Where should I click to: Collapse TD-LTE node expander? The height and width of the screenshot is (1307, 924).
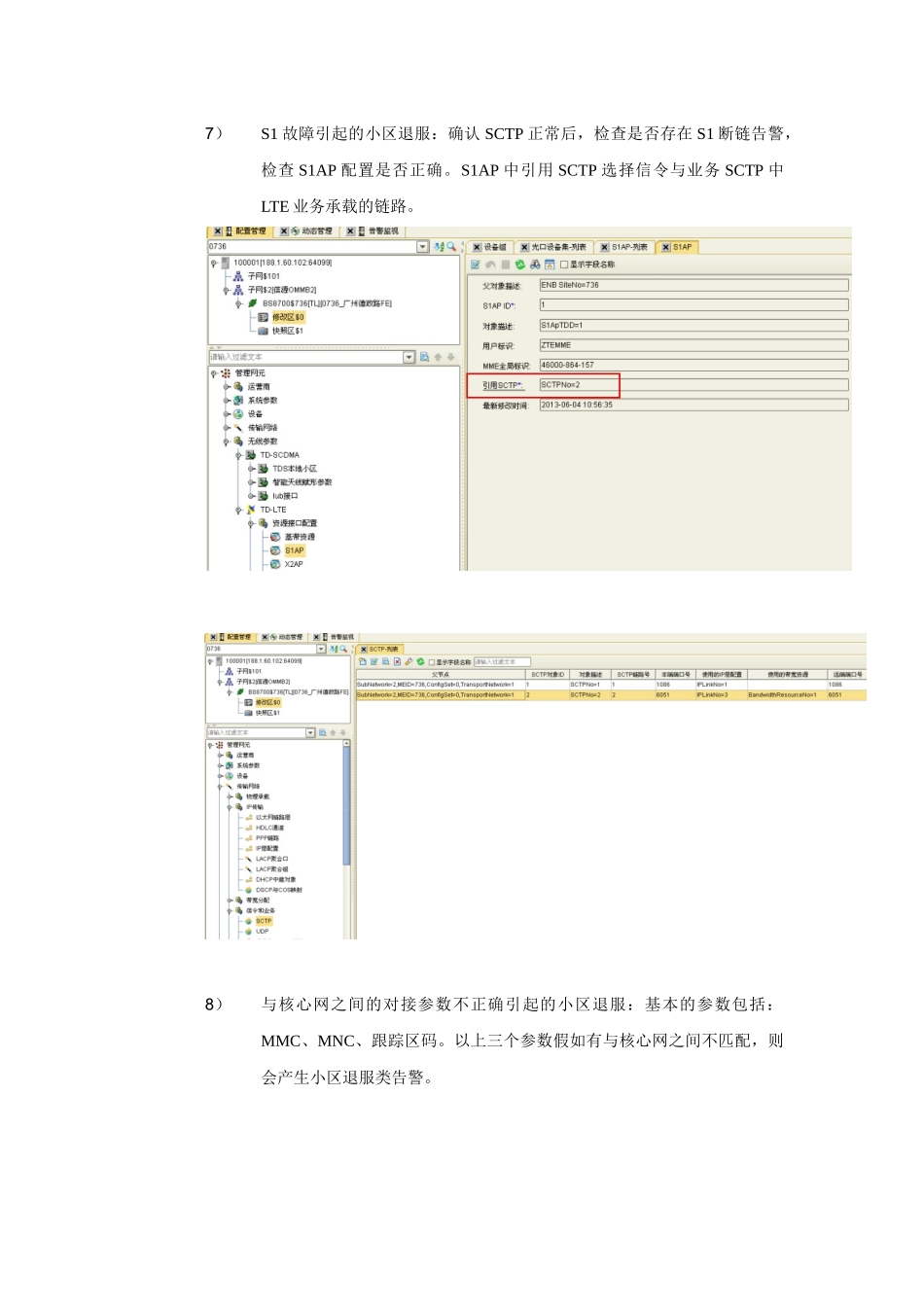pyautogui.click(x=239, y=510)
